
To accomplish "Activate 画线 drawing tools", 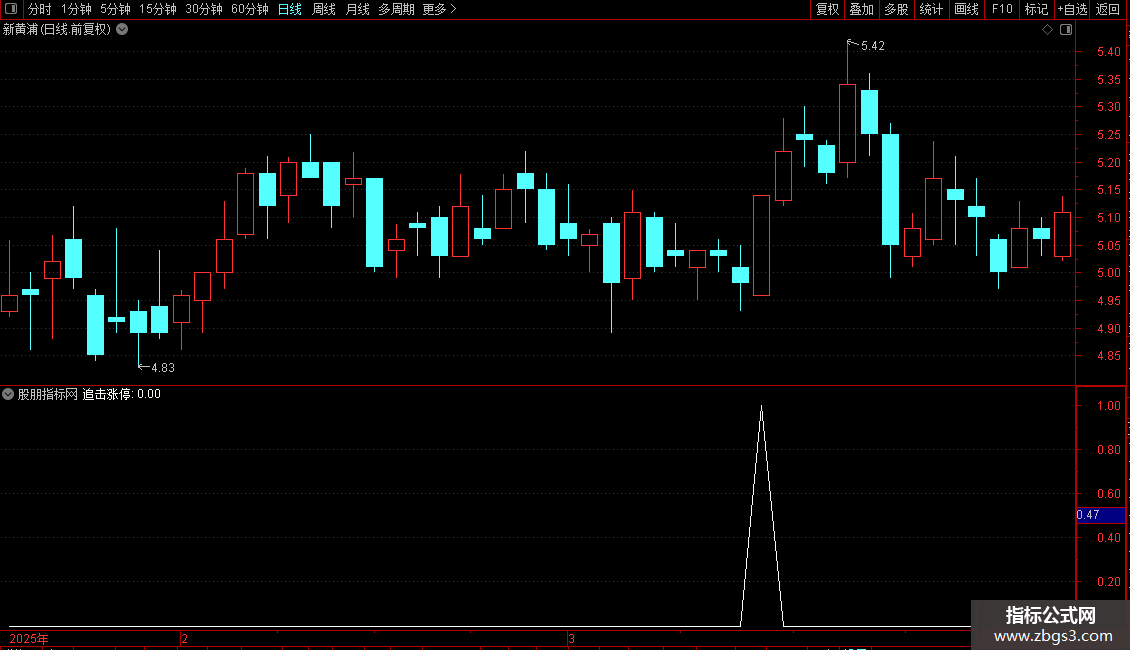I will coord(966,9).
